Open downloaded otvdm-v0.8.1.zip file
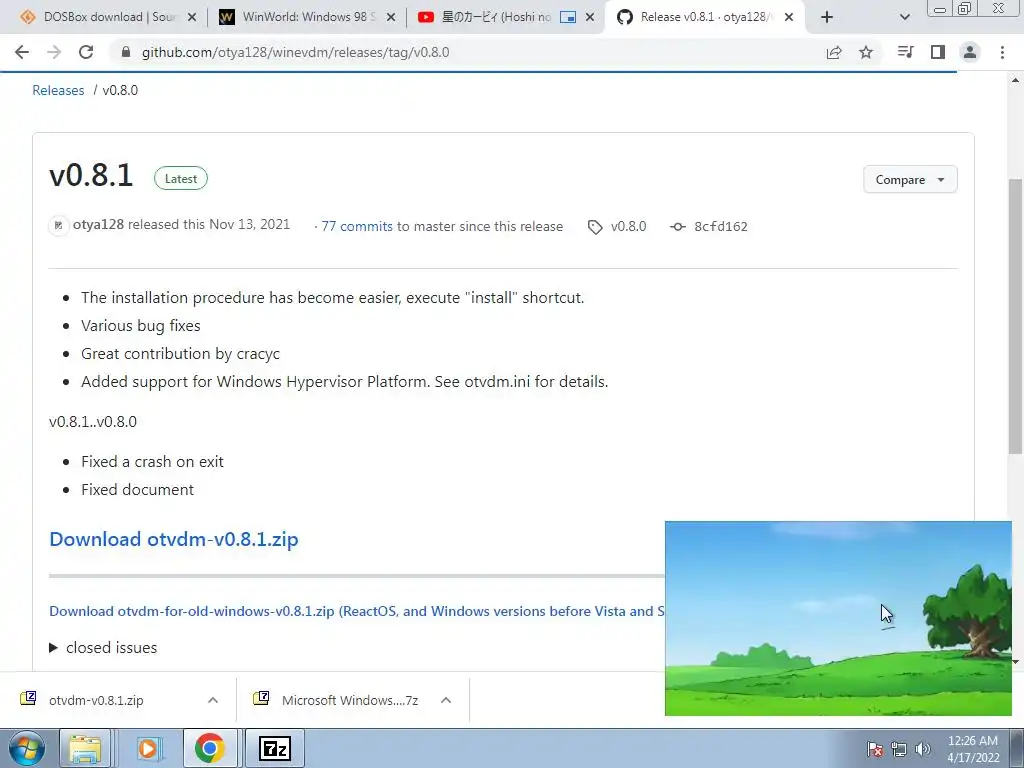This screenshot has height=768, width=1024. click(x=95, y=700)
